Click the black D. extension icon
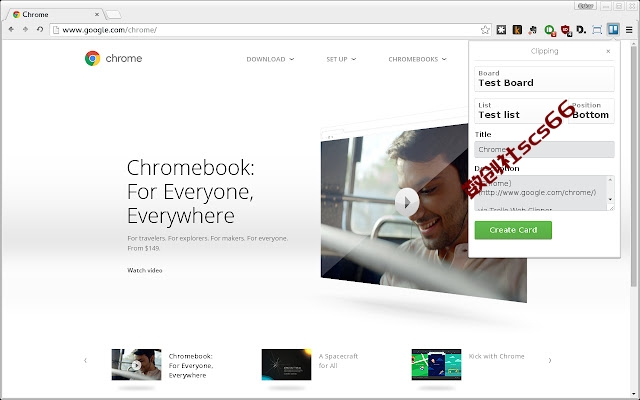This screenshot has height=400, width=640. tap(581, 30)
